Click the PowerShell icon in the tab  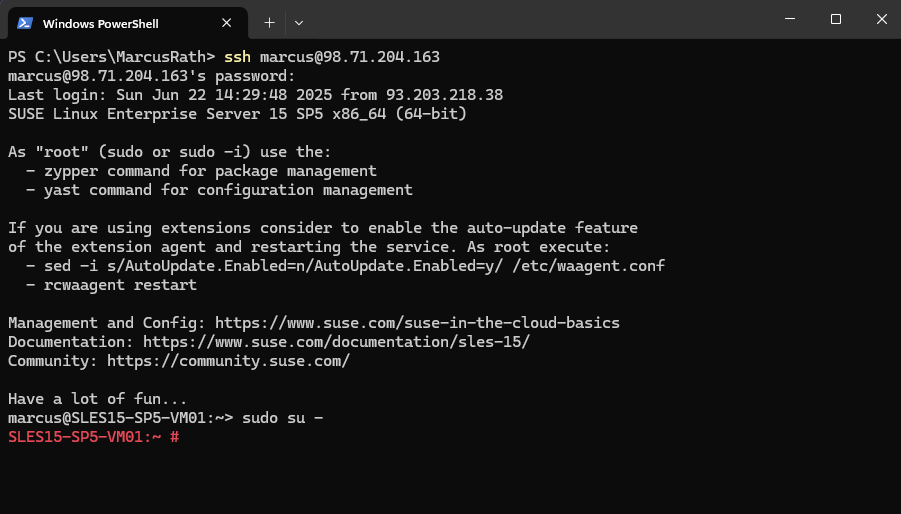[25, 23]
